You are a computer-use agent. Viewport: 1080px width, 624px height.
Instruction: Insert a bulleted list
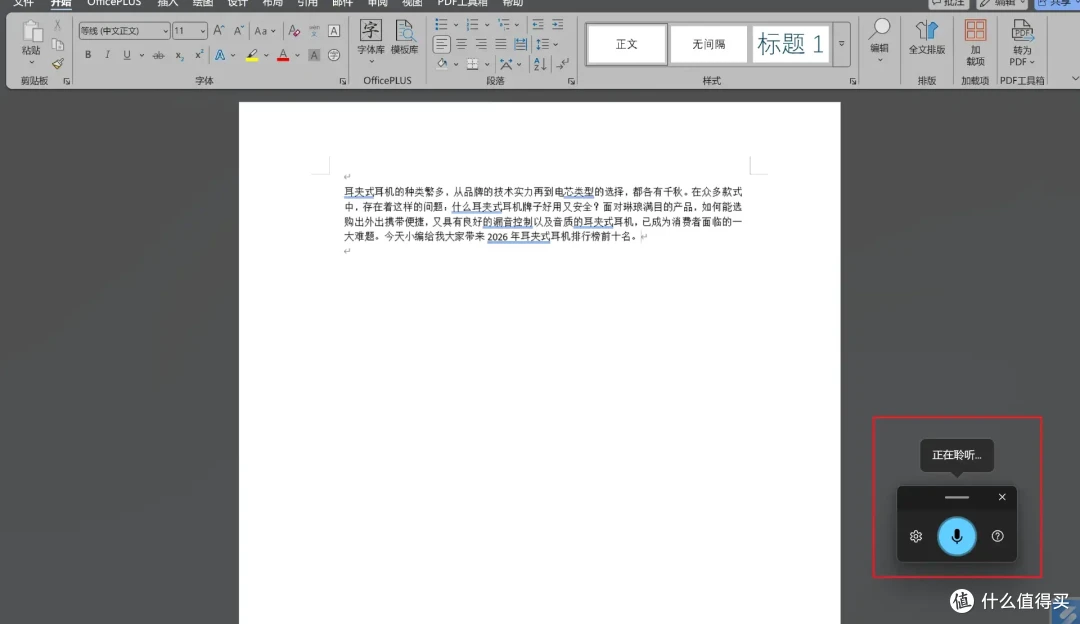point(441,25)
